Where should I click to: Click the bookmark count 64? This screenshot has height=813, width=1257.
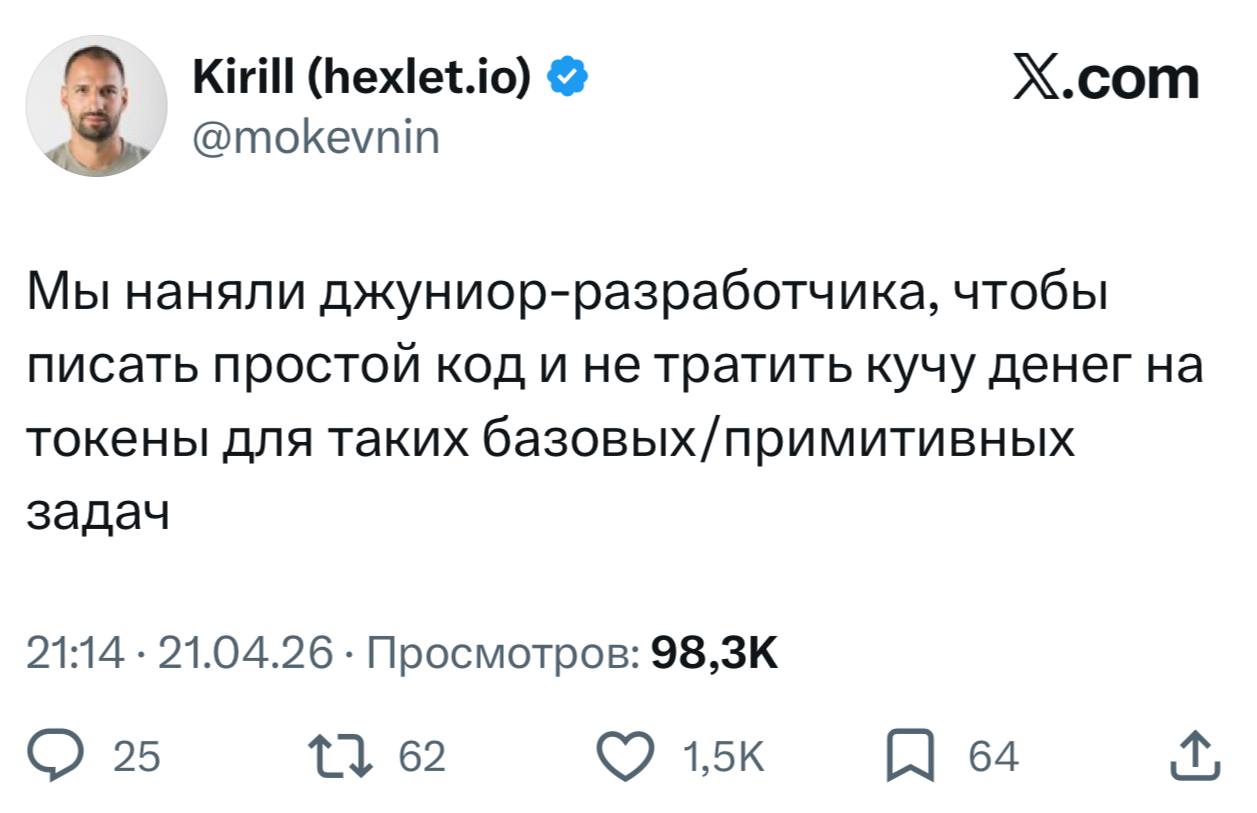(x=992, y=758)
